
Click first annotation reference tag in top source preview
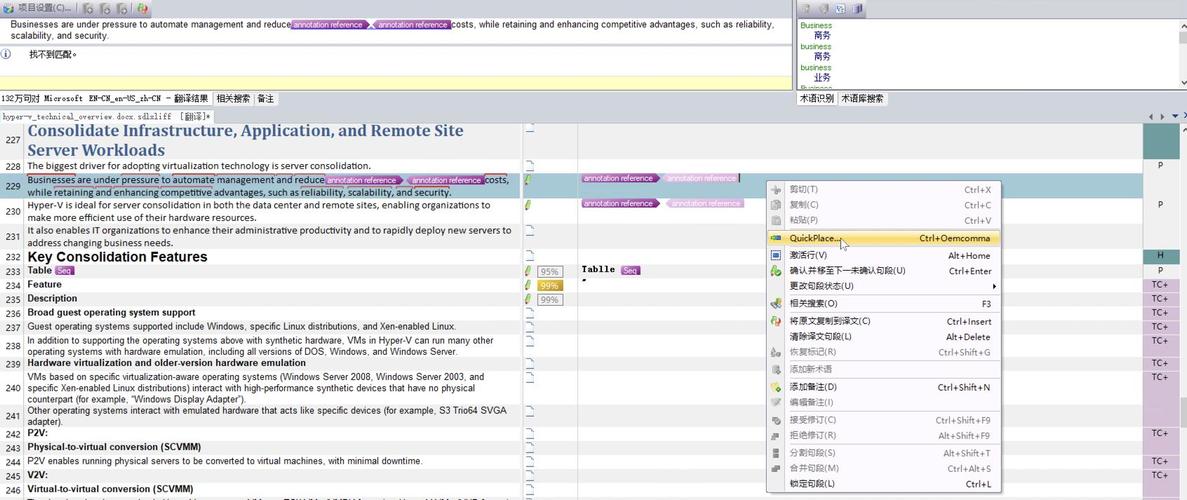[329, 25]
